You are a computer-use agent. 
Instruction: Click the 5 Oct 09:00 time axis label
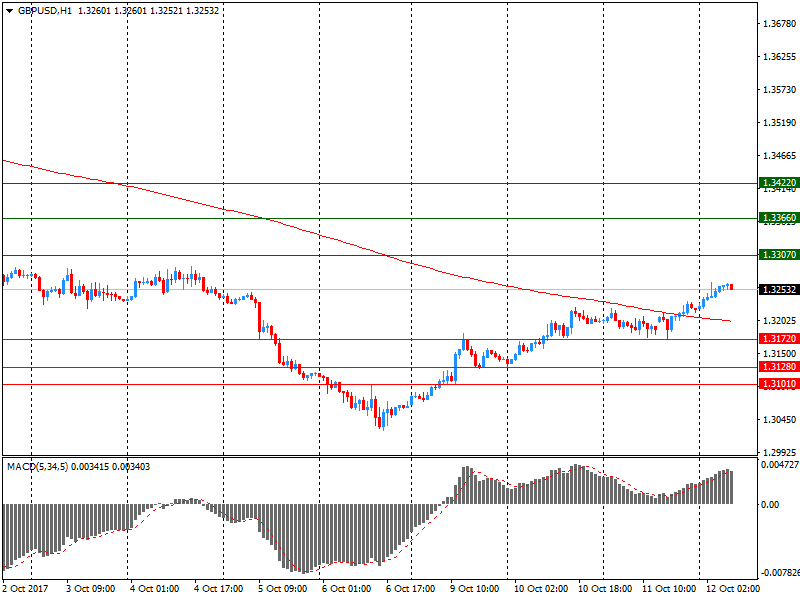(283, 588)
